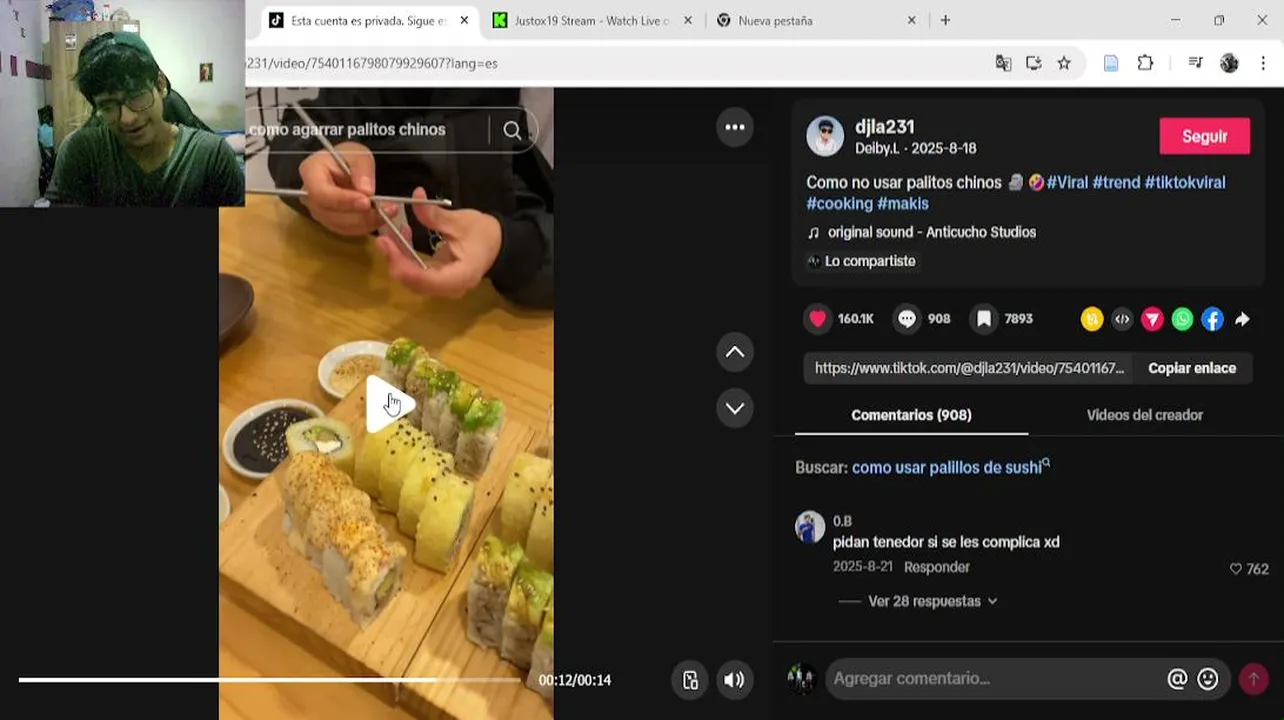Share the video to WhatsApp

(x=1182, y=319)
